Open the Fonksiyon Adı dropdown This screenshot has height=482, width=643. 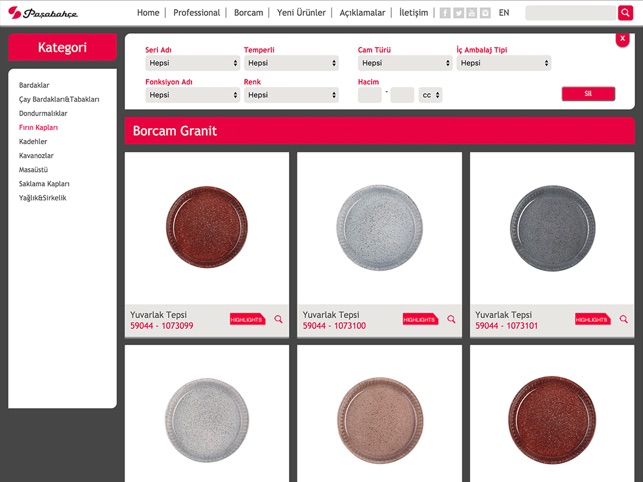click(192, 95)
